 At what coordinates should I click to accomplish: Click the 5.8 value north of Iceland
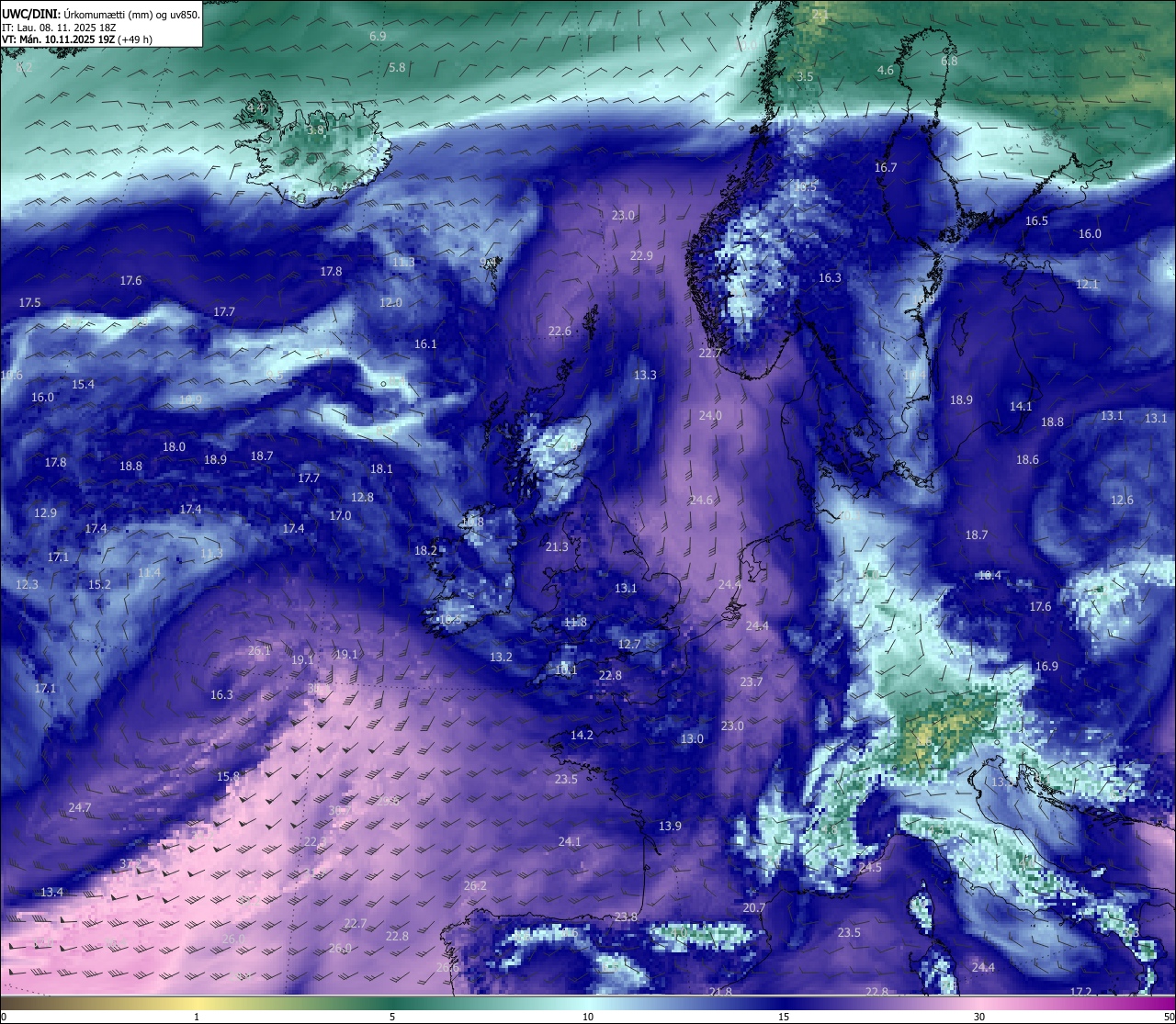(x=397, y=68)
